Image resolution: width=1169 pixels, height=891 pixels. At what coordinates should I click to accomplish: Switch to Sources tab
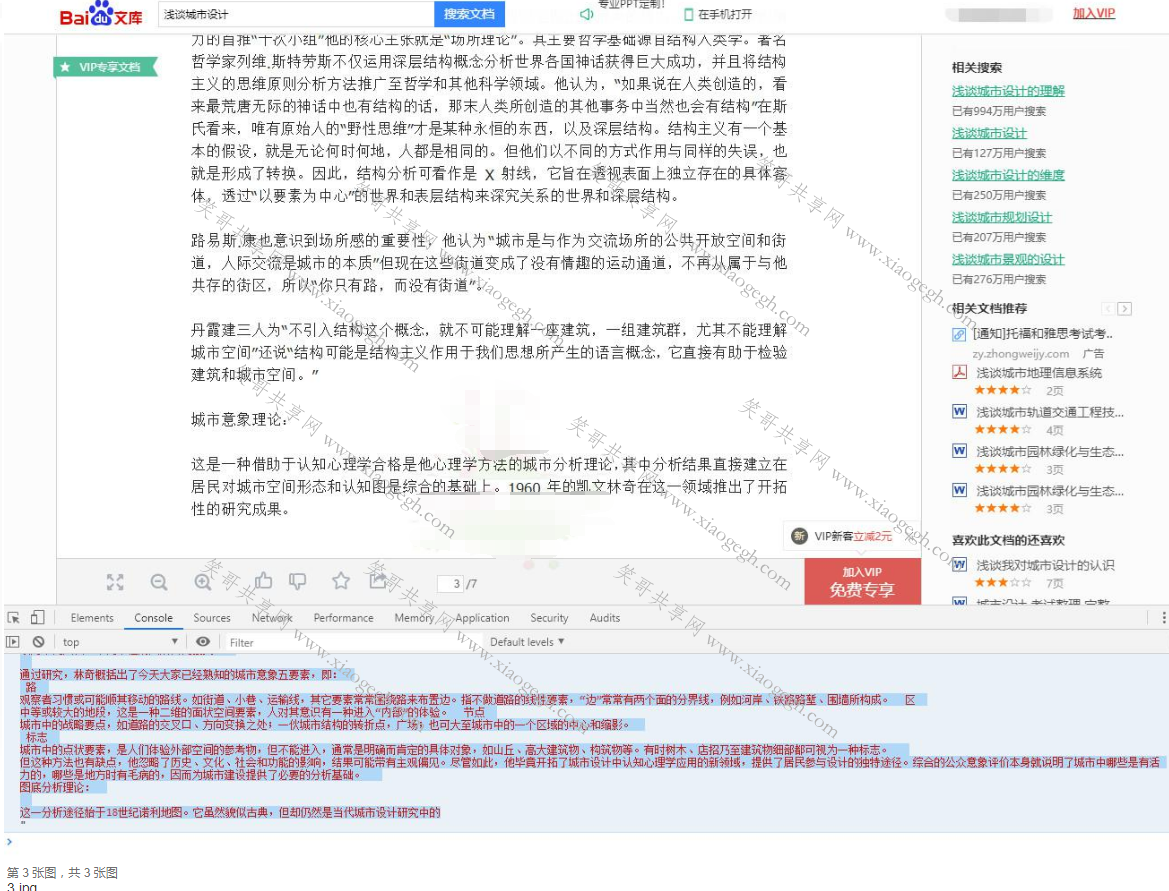tap(212, 617)
